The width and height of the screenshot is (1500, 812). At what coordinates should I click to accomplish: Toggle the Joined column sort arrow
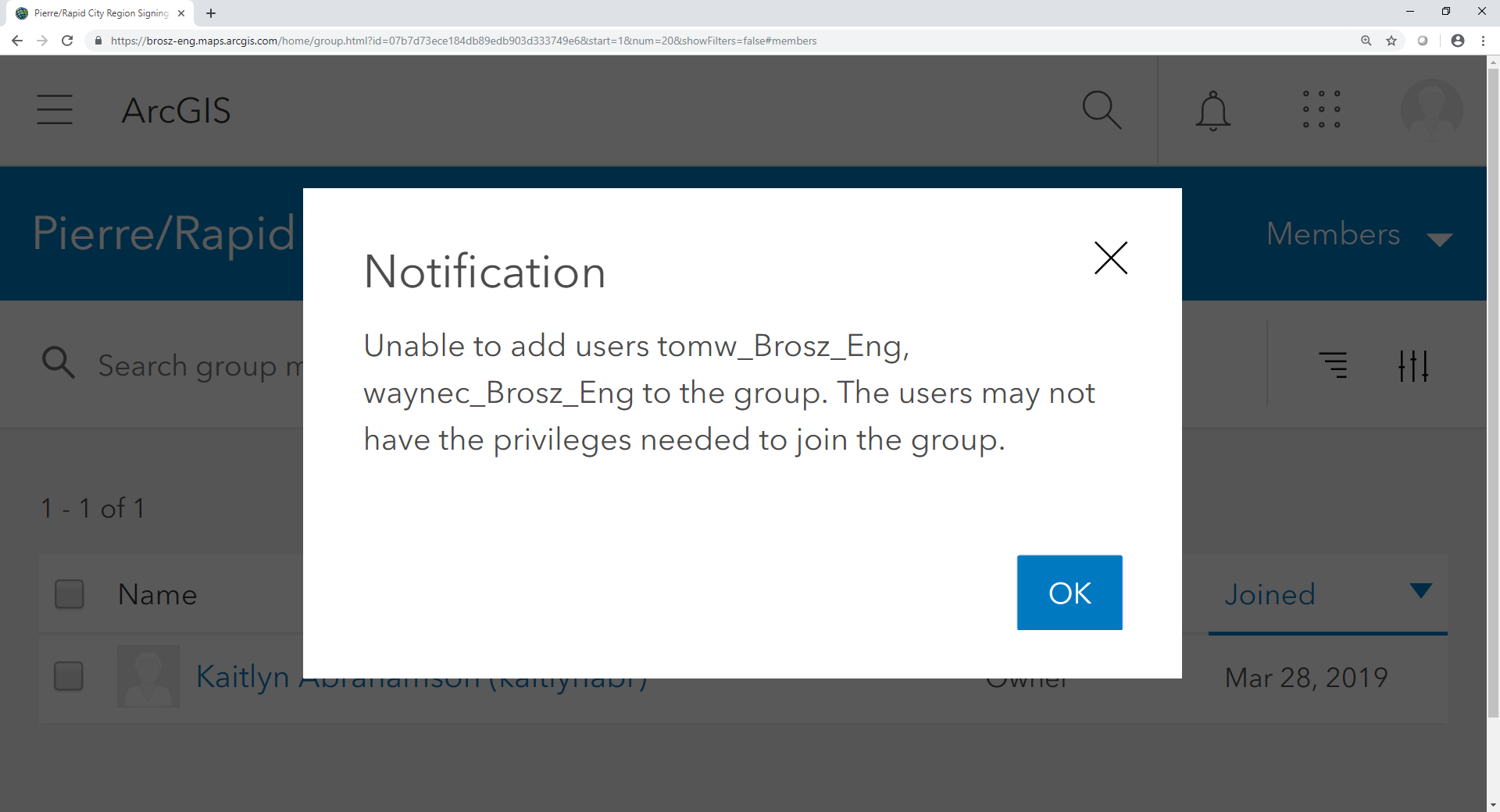pos(1420,590)
